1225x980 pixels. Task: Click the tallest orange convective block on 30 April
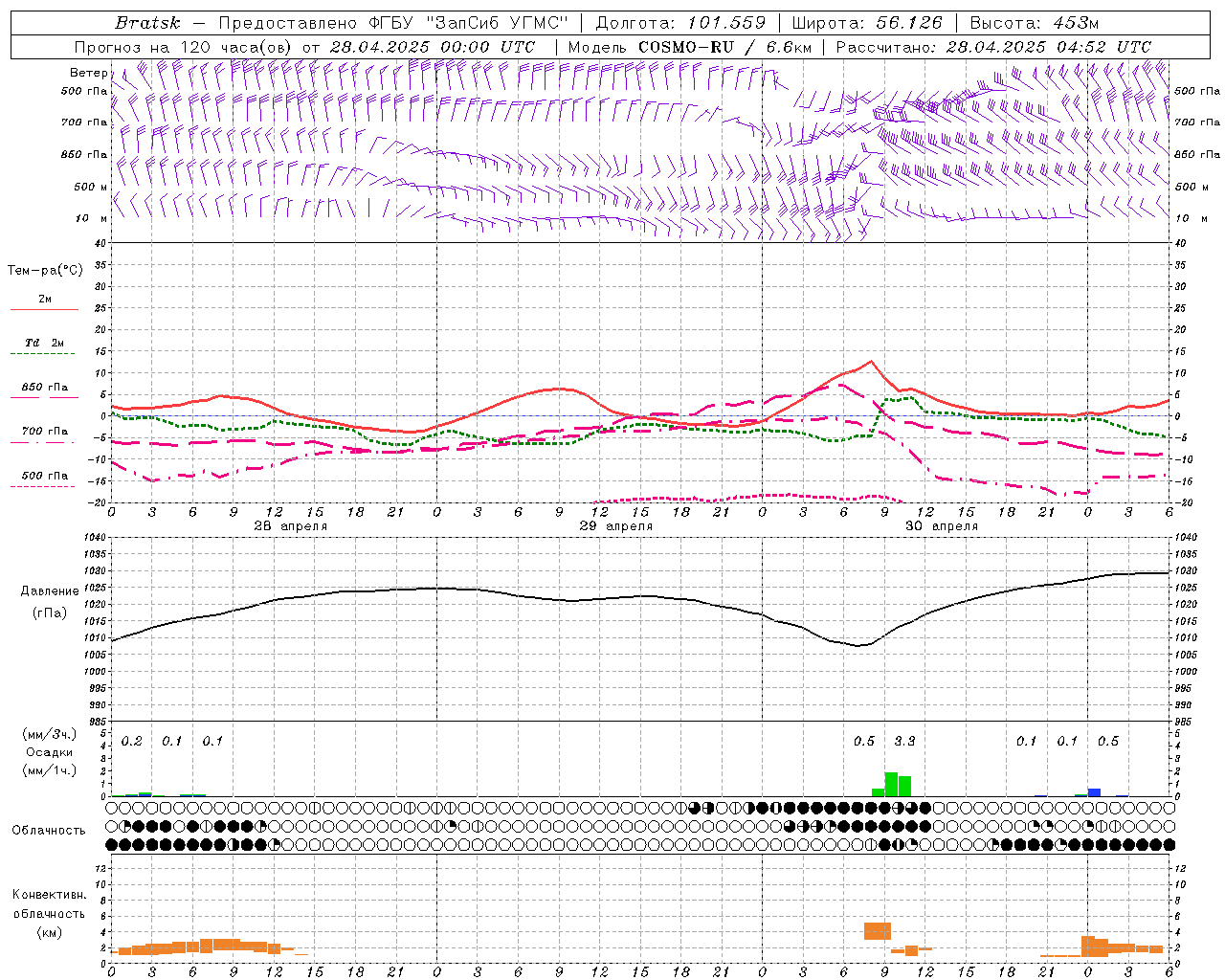(878, 931)
